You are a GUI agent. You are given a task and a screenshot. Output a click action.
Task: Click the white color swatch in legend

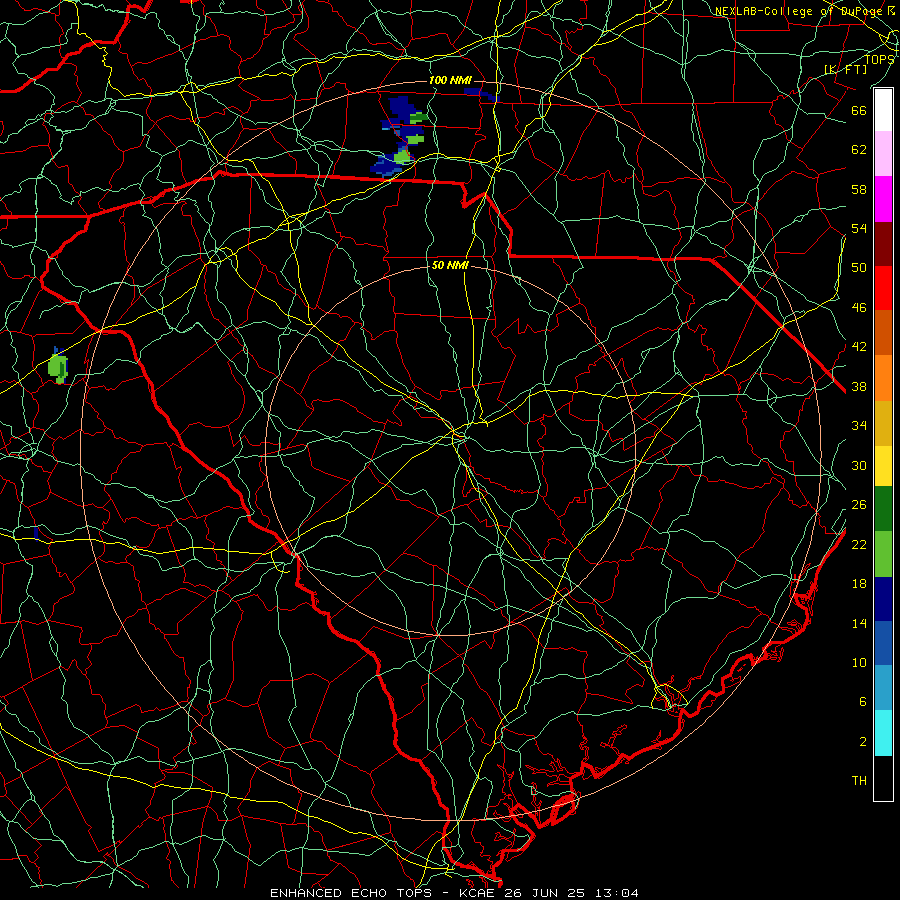tap(883, 110)
